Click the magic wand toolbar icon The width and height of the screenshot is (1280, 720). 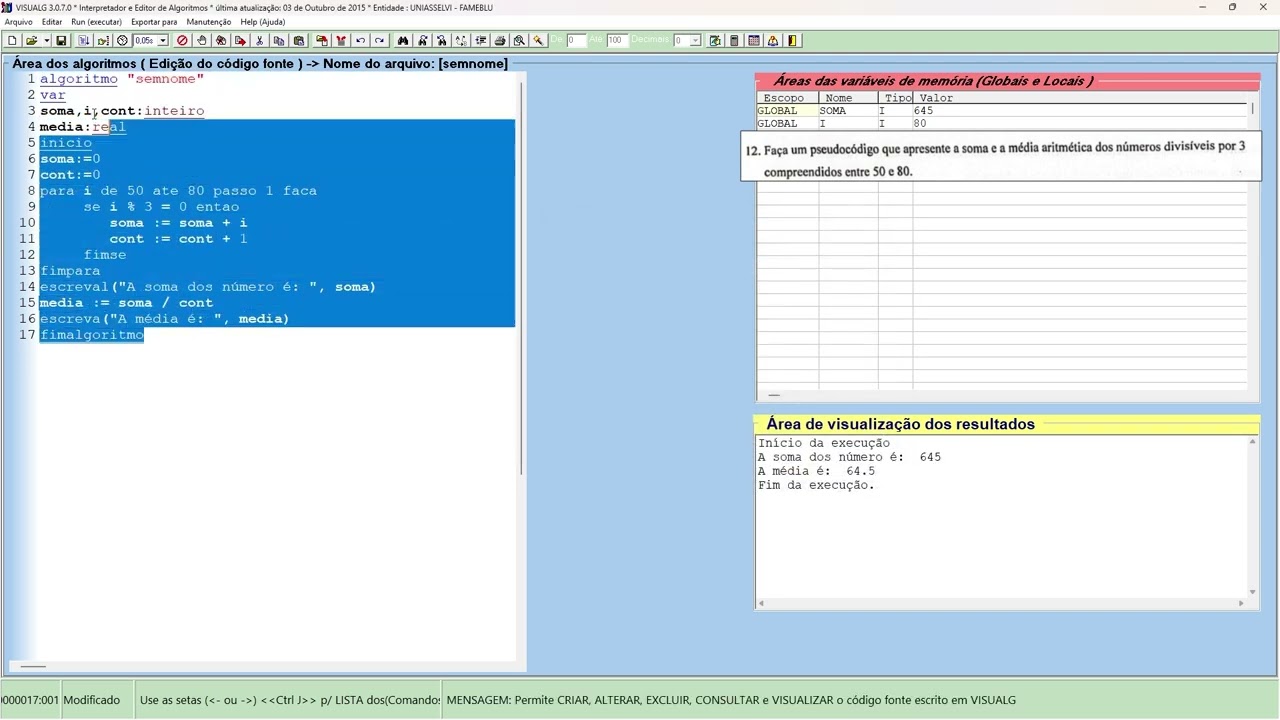(538, 41)
